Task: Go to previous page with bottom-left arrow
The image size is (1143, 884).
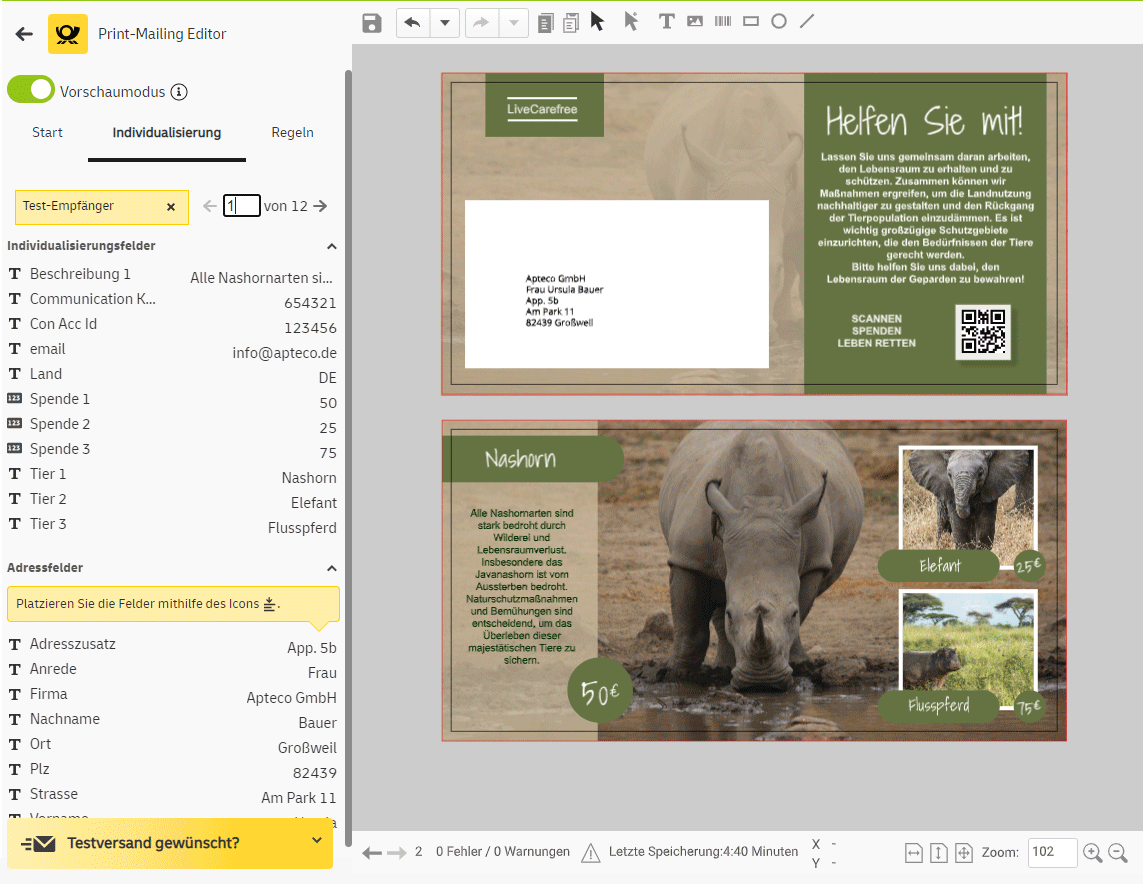Action: tap(372, 853)
